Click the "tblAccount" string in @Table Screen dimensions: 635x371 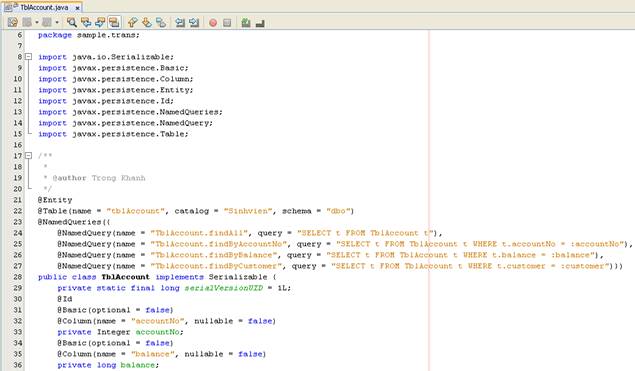[136, 211]
